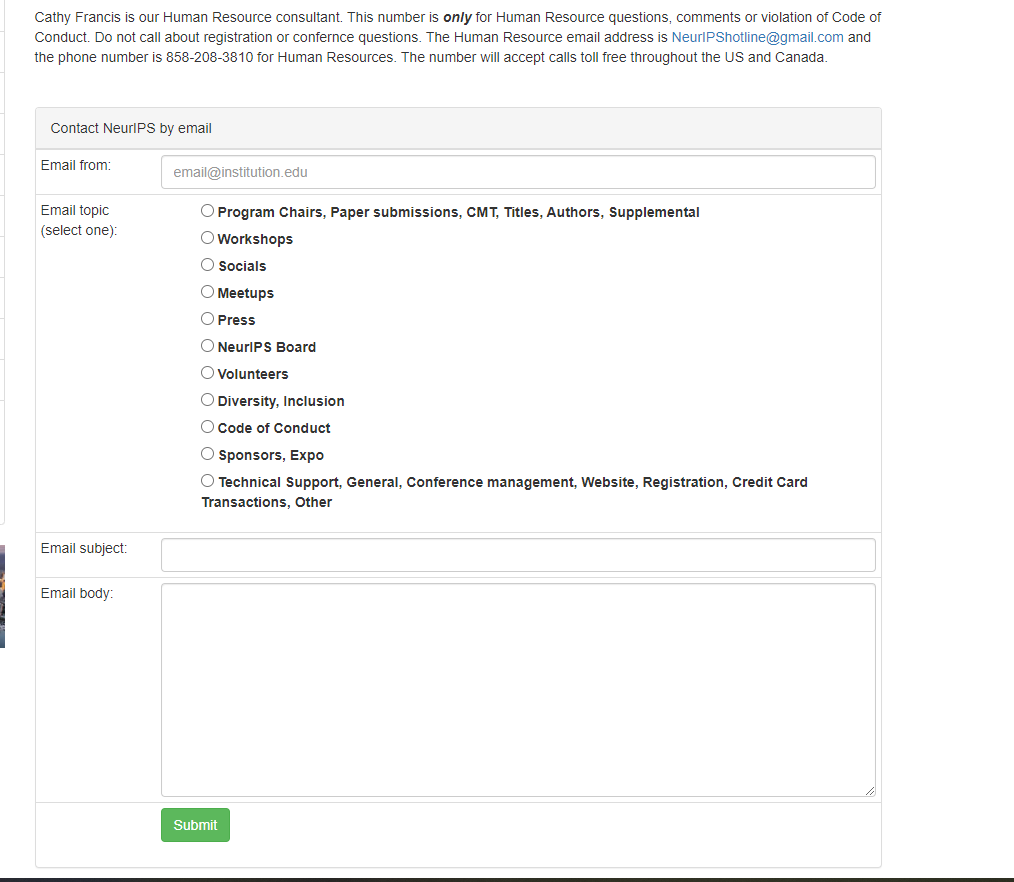Select the Technical Support, General radio button

pyautogui.click(x=207, y=481)
